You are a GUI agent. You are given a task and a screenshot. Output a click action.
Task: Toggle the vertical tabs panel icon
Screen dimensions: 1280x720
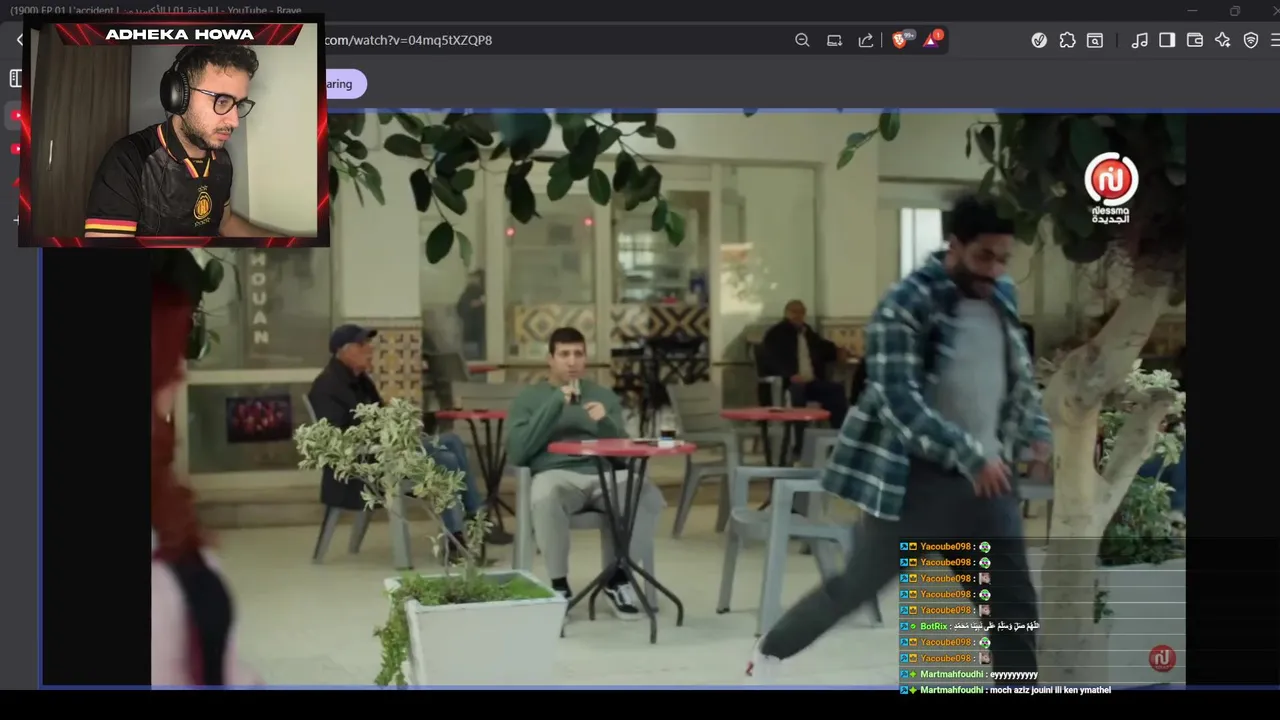[x=14, y=78]
